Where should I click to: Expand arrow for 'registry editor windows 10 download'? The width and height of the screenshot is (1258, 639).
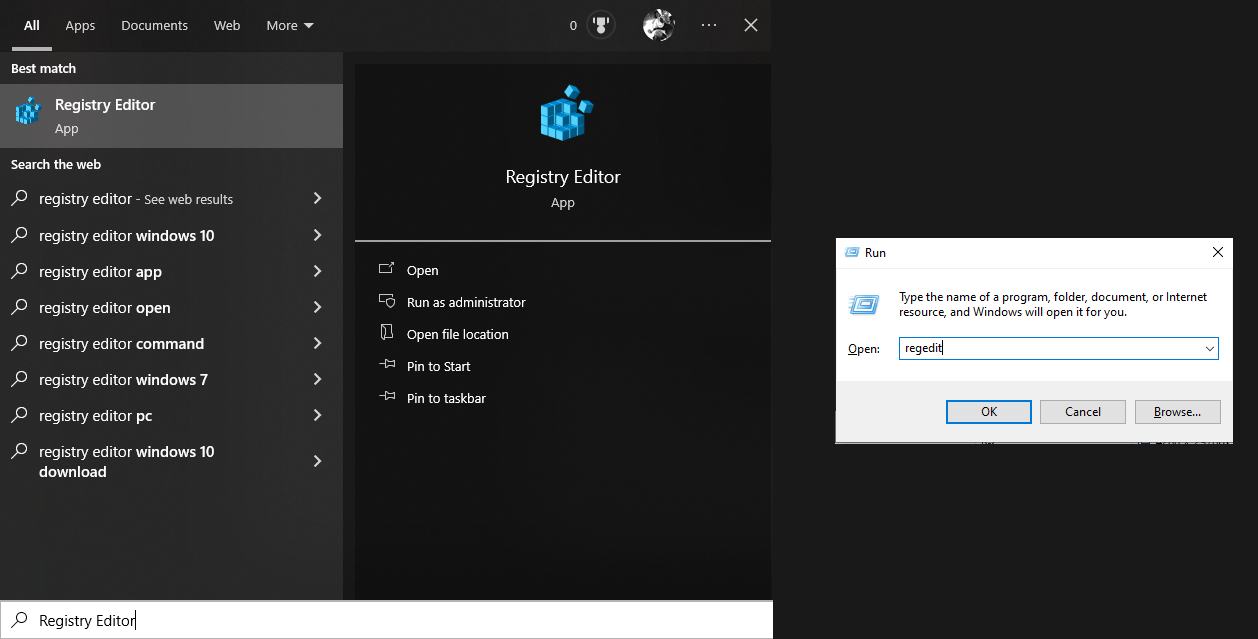click(x=317, y=461)
